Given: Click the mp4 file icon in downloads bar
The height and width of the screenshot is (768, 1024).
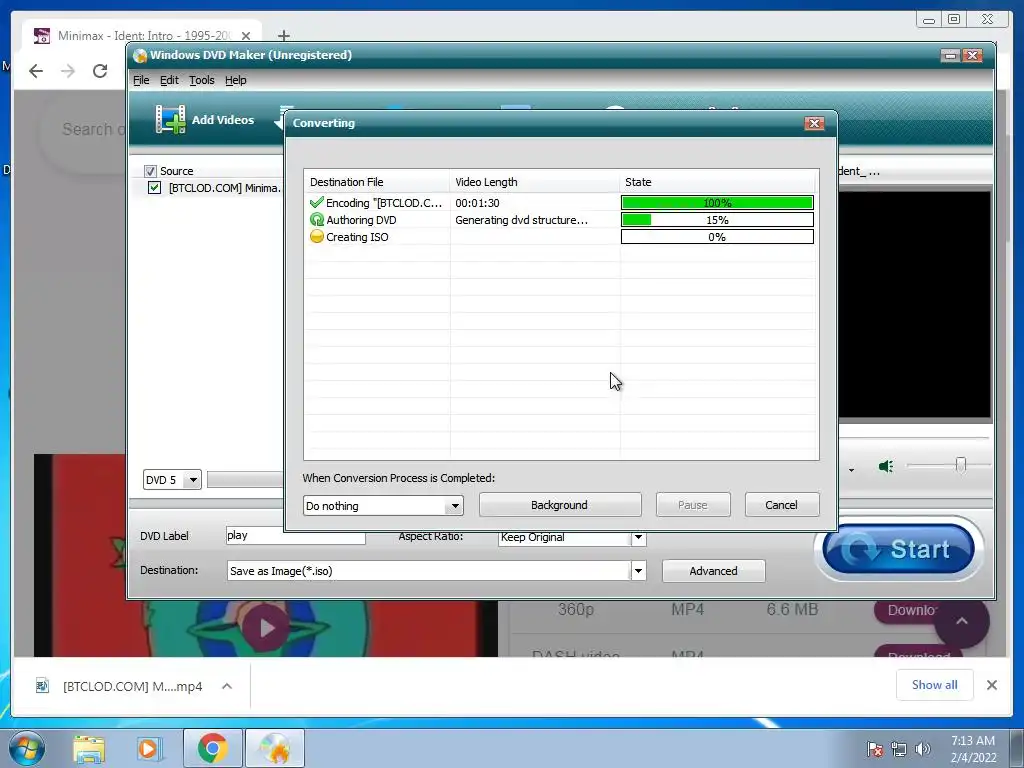Looking at the screenshot, I should coord(42,686).
